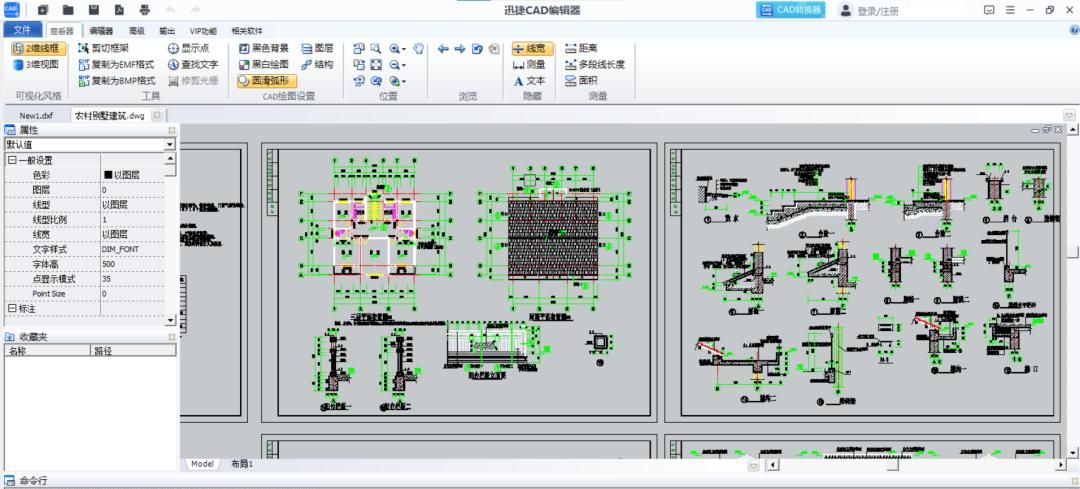Image resolution: width=1080 pixels, height=489 pixels.
Task: Click the 登录/注册 login link
Action: pos(868,10)
